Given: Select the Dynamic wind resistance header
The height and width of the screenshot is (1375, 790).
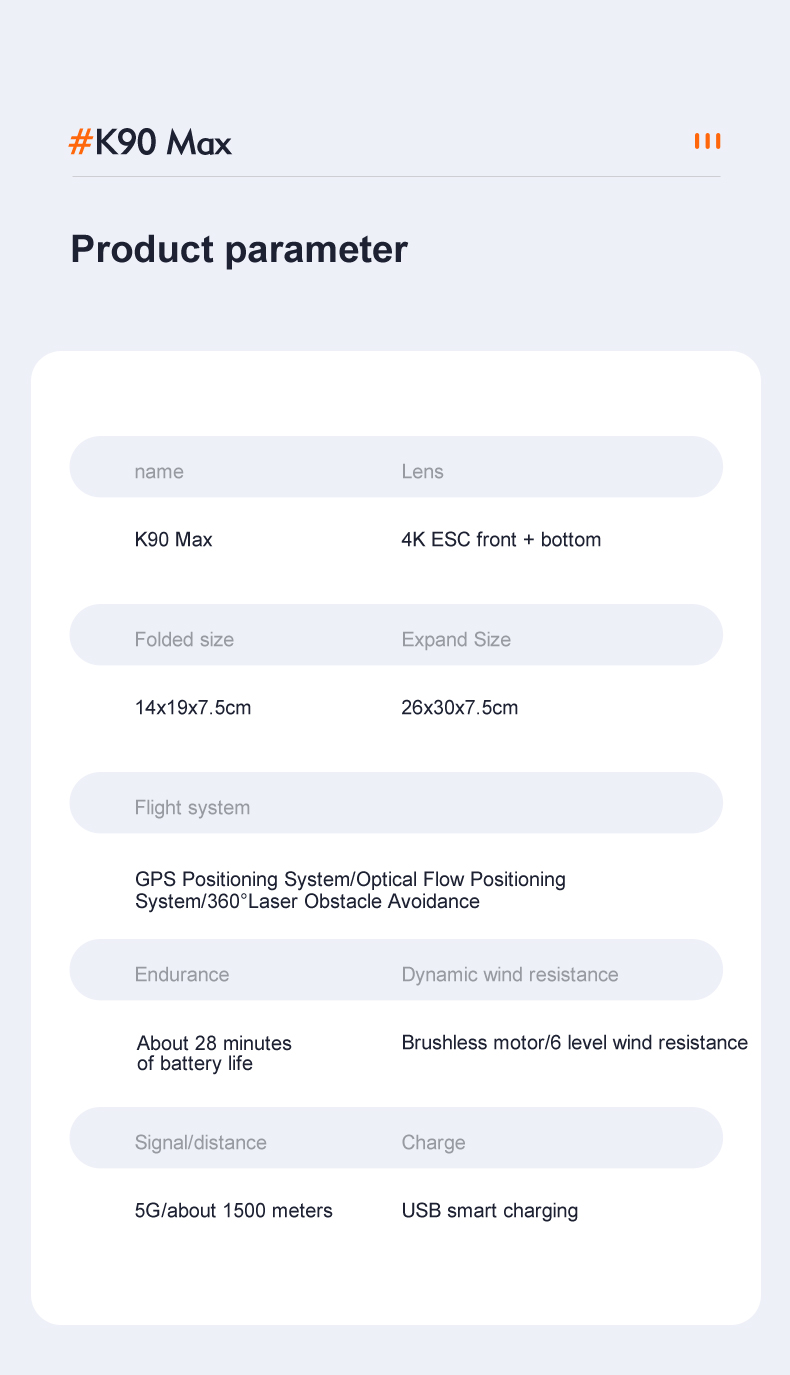Looking at the screenshot, I should pos(510,975).
